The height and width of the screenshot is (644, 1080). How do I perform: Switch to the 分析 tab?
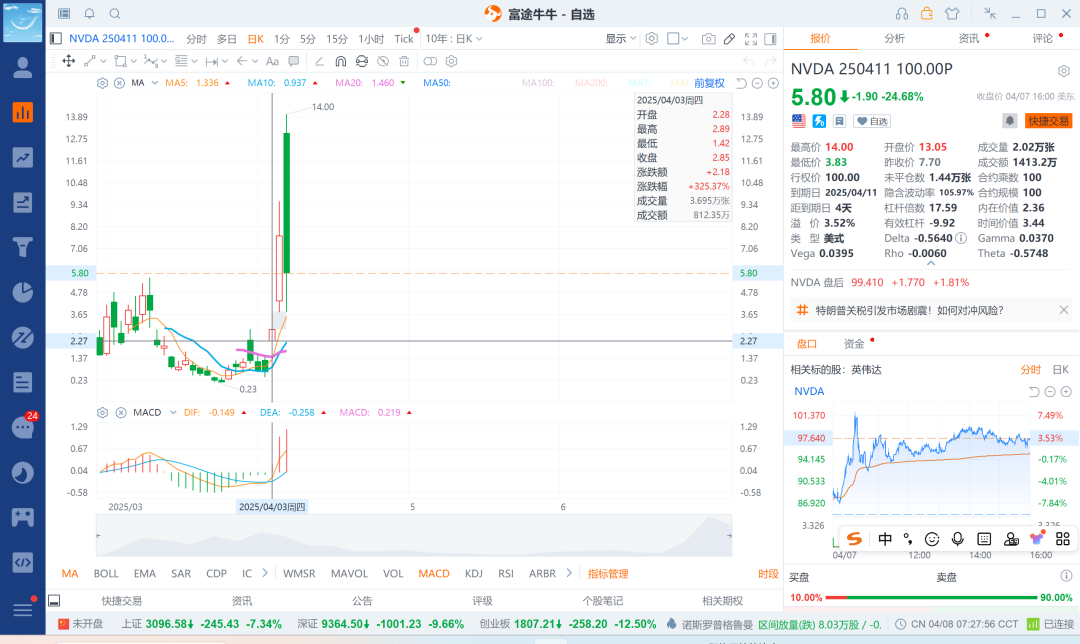(894, 39)
